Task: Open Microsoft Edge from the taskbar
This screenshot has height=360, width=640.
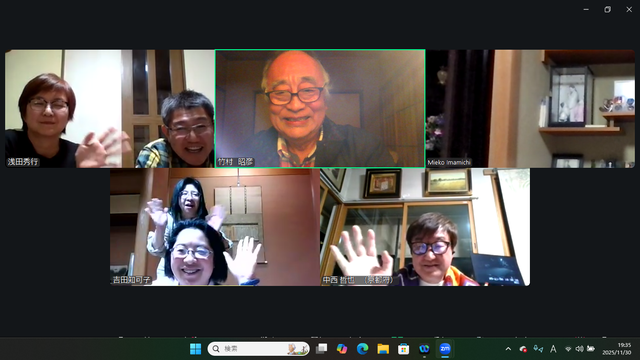Action: 362,349
